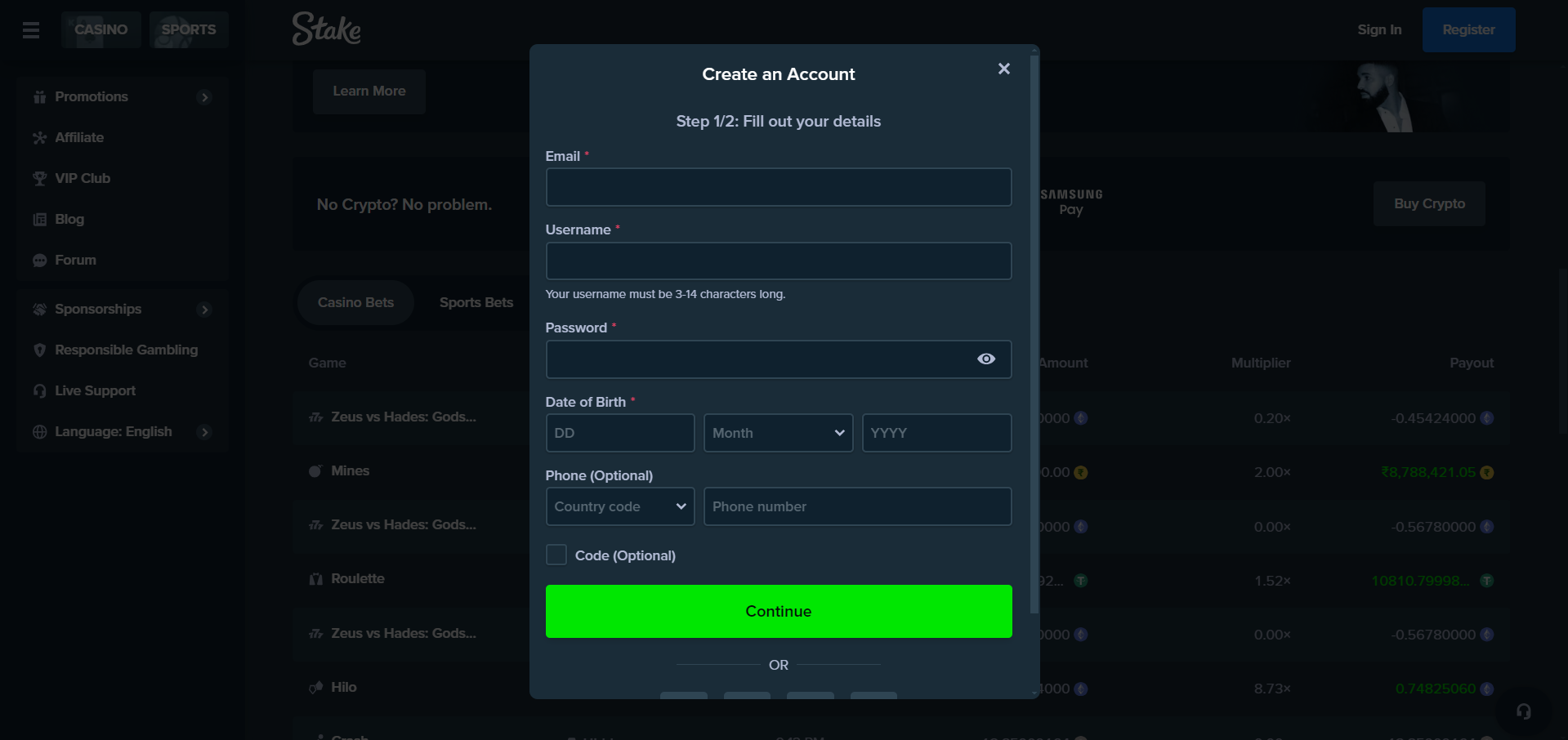Screen dimensions: 1568x740
Task: Expand the Promotions submenu arrow
Action: click(204, 97)
